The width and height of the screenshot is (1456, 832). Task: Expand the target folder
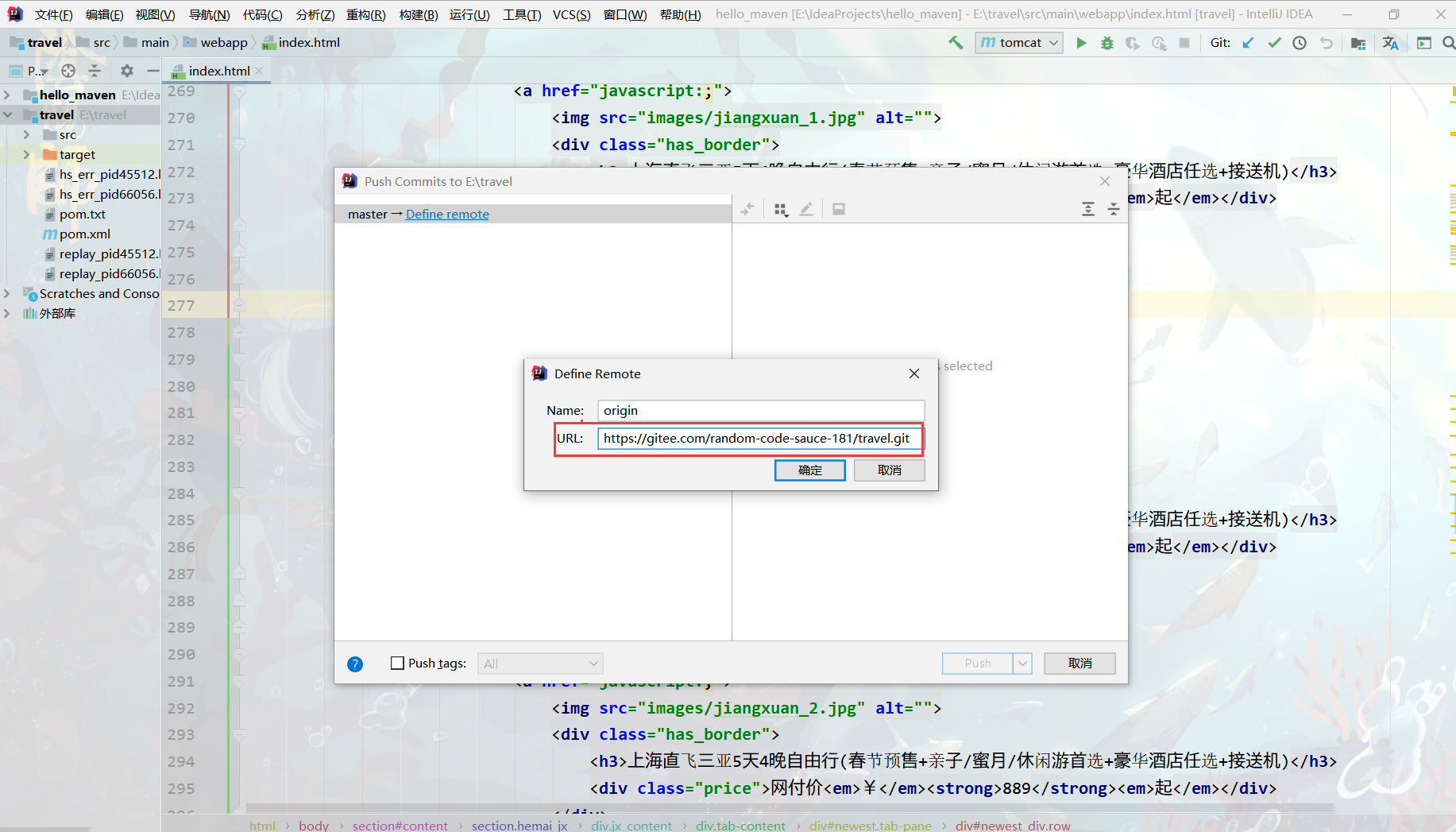coord(27,155)
